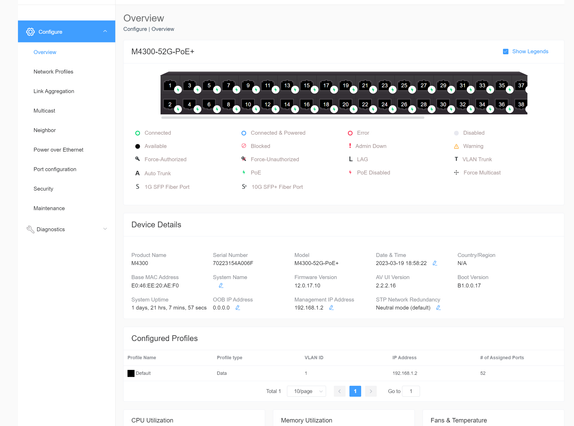Select port 22 on switch diagram
This screenshot has width=574, height=426.
[x=365, y=104]
